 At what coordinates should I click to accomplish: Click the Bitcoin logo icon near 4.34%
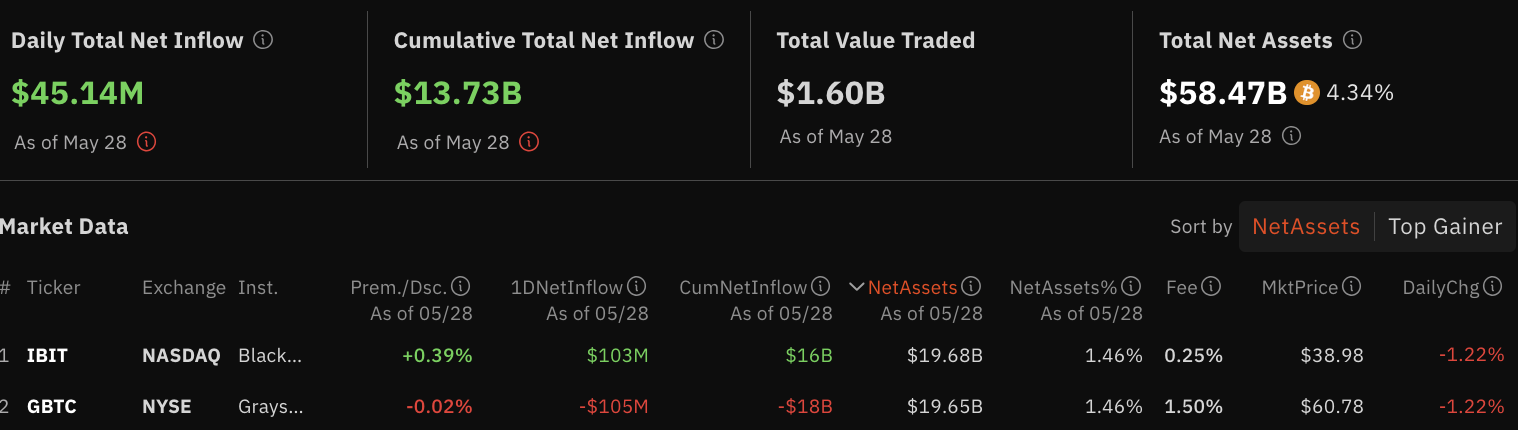click(1307, 93)
